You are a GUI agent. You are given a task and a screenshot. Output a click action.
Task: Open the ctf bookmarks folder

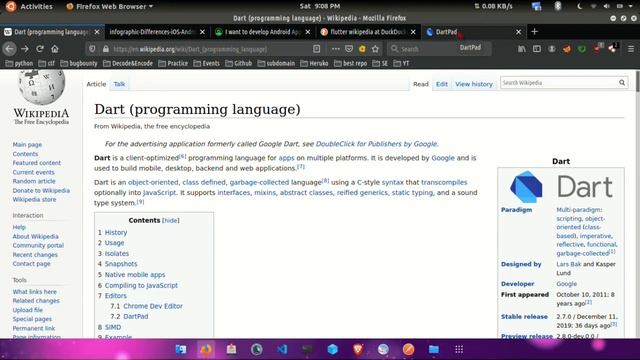pyautogui.click(x=47, y=63)
